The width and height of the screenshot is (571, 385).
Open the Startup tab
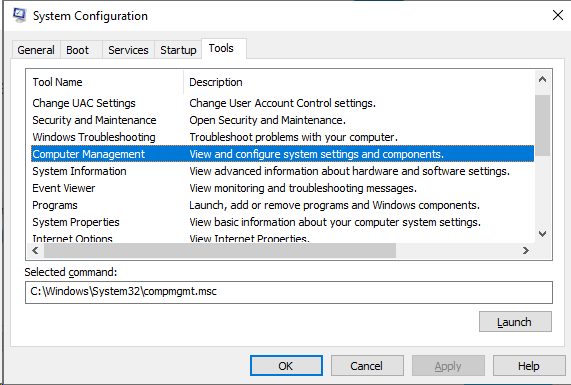(178, 50)
